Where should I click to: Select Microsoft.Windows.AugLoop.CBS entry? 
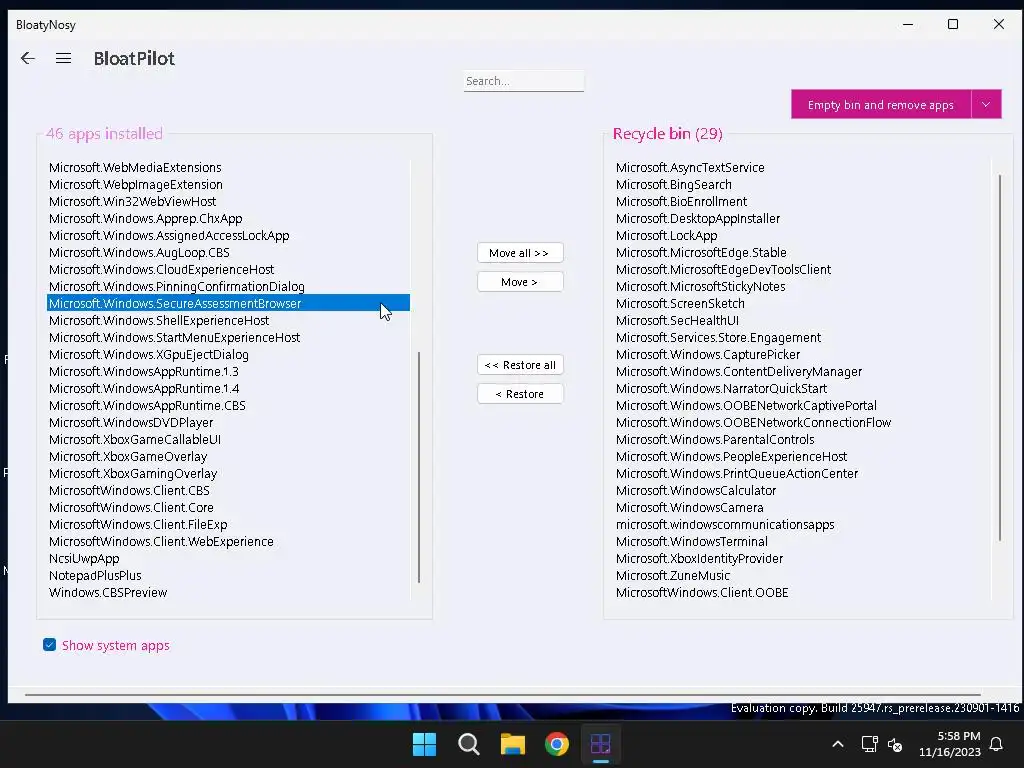[228, 252]
